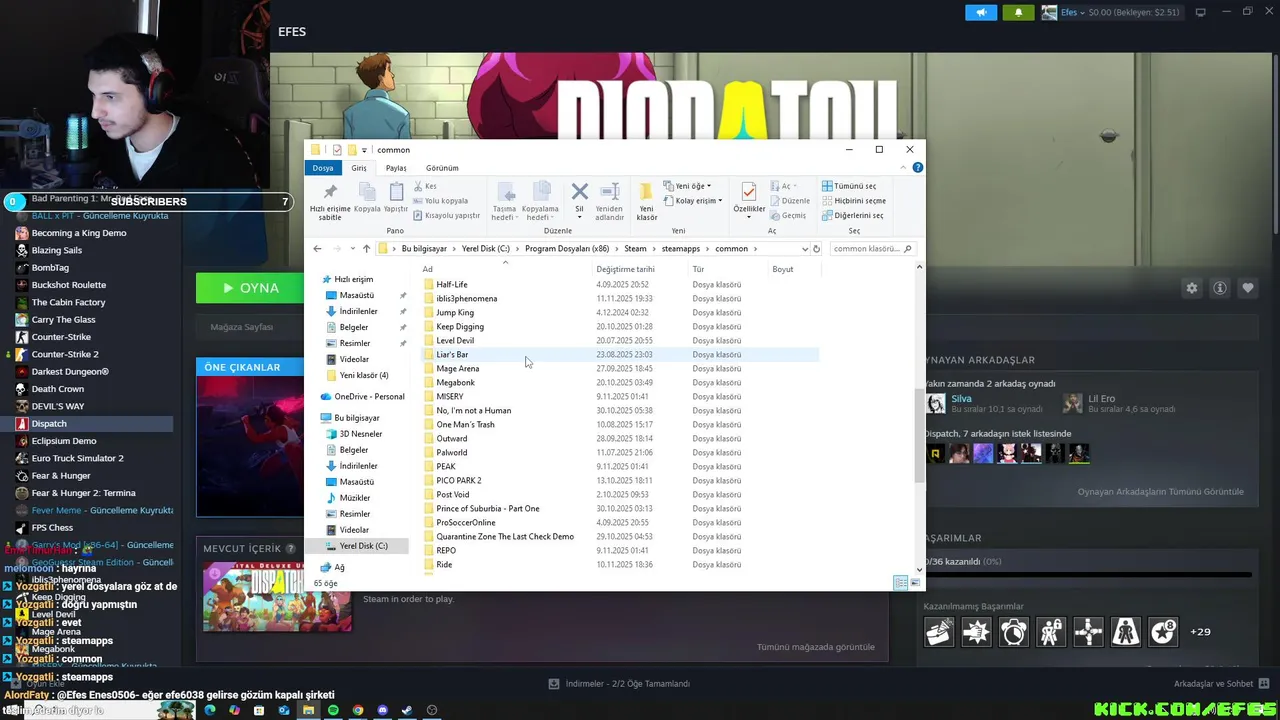The width and height of the screenshot is (1280, 720).
Task: Switch to the Giriş ribbon tab
Action: [359, 168]
